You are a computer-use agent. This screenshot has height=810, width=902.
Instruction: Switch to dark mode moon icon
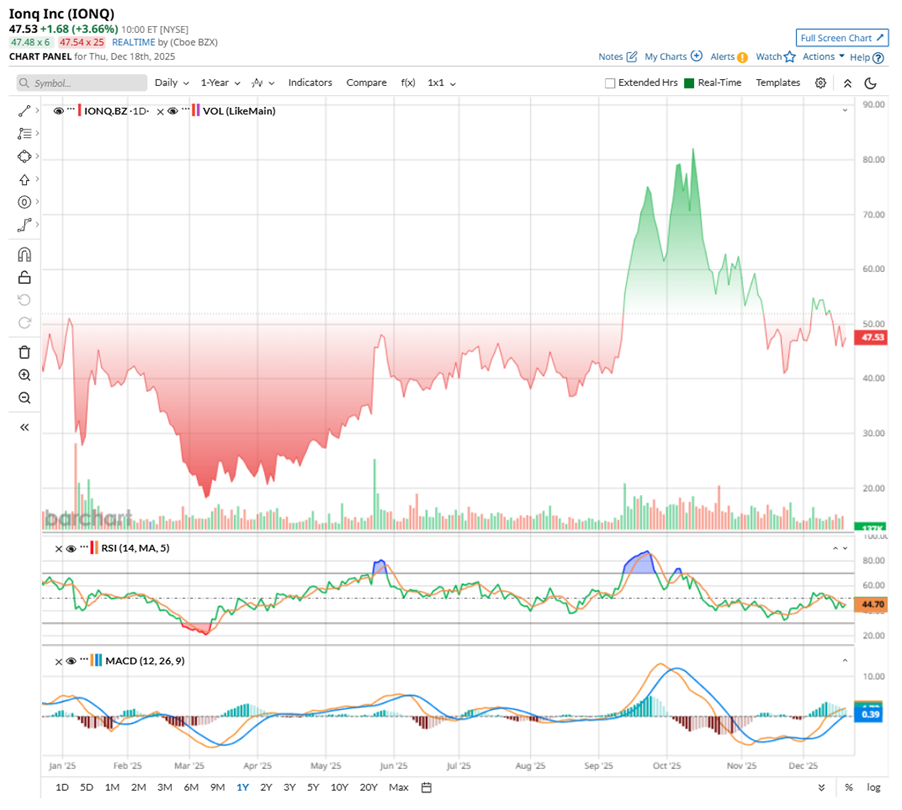point(871,83)
